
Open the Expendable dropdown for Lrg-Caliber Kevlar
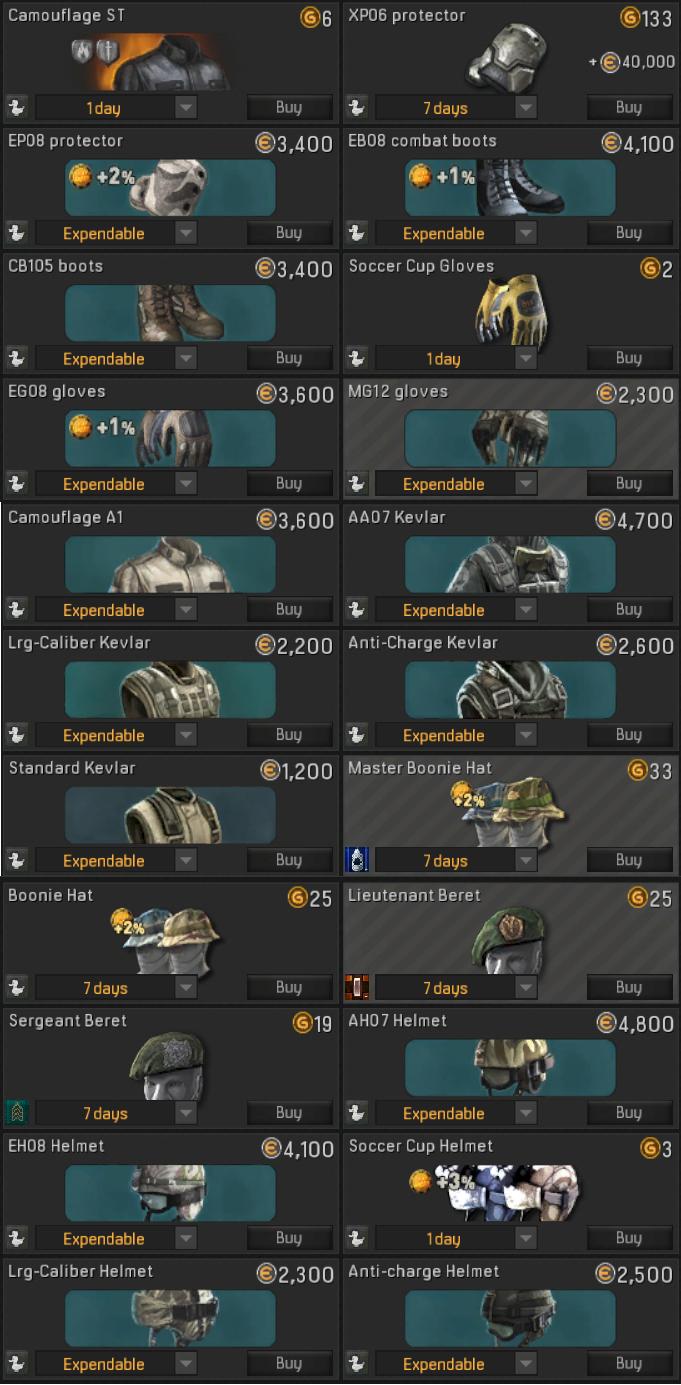pos(186,735)
